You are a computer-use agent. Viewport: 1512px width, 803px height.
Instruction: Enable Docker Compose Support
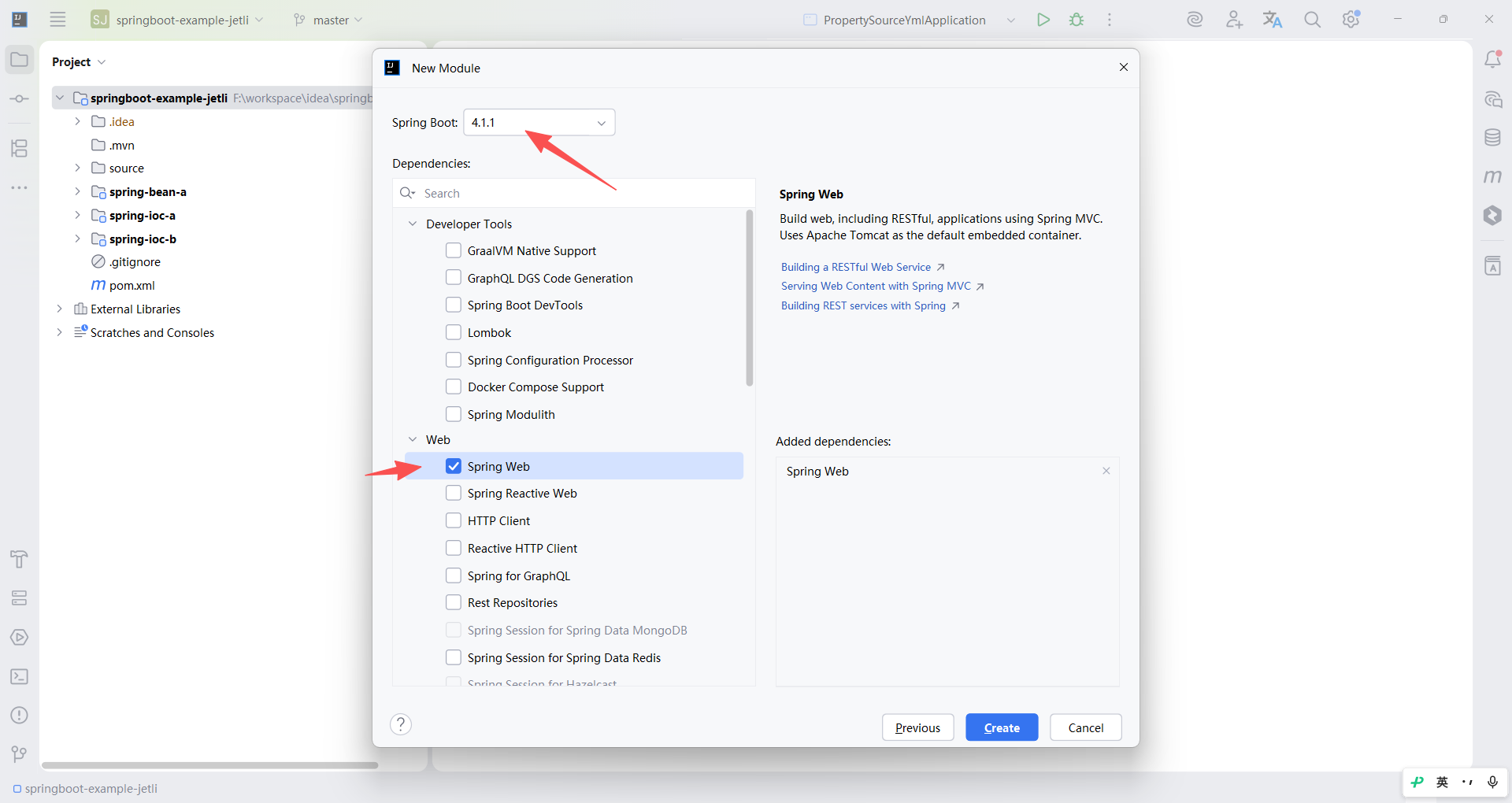coord(454,387)
